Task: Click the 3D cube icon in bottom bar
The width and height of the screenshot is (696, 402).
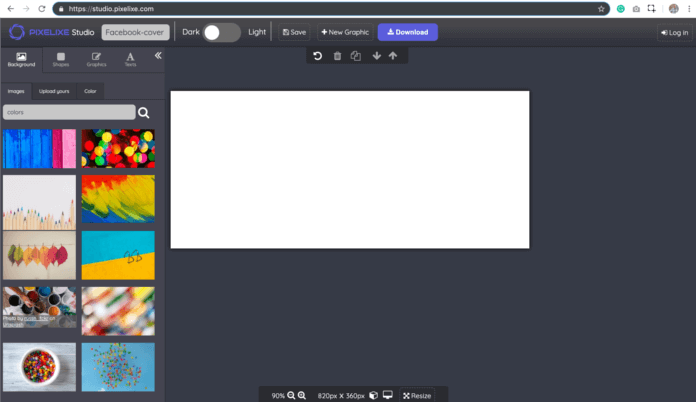Action: pos(373,395)
